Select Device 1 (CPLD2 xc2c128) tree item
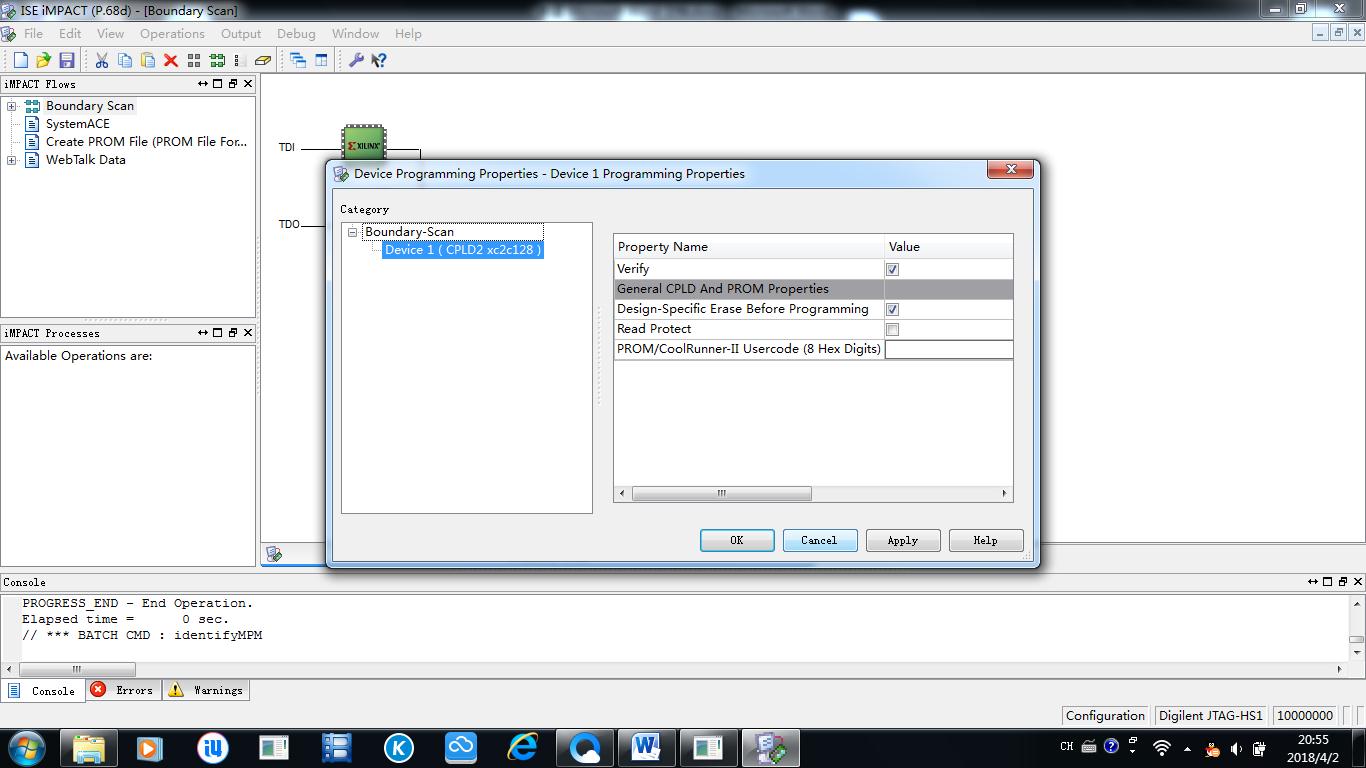 click(x=463, y=250)
